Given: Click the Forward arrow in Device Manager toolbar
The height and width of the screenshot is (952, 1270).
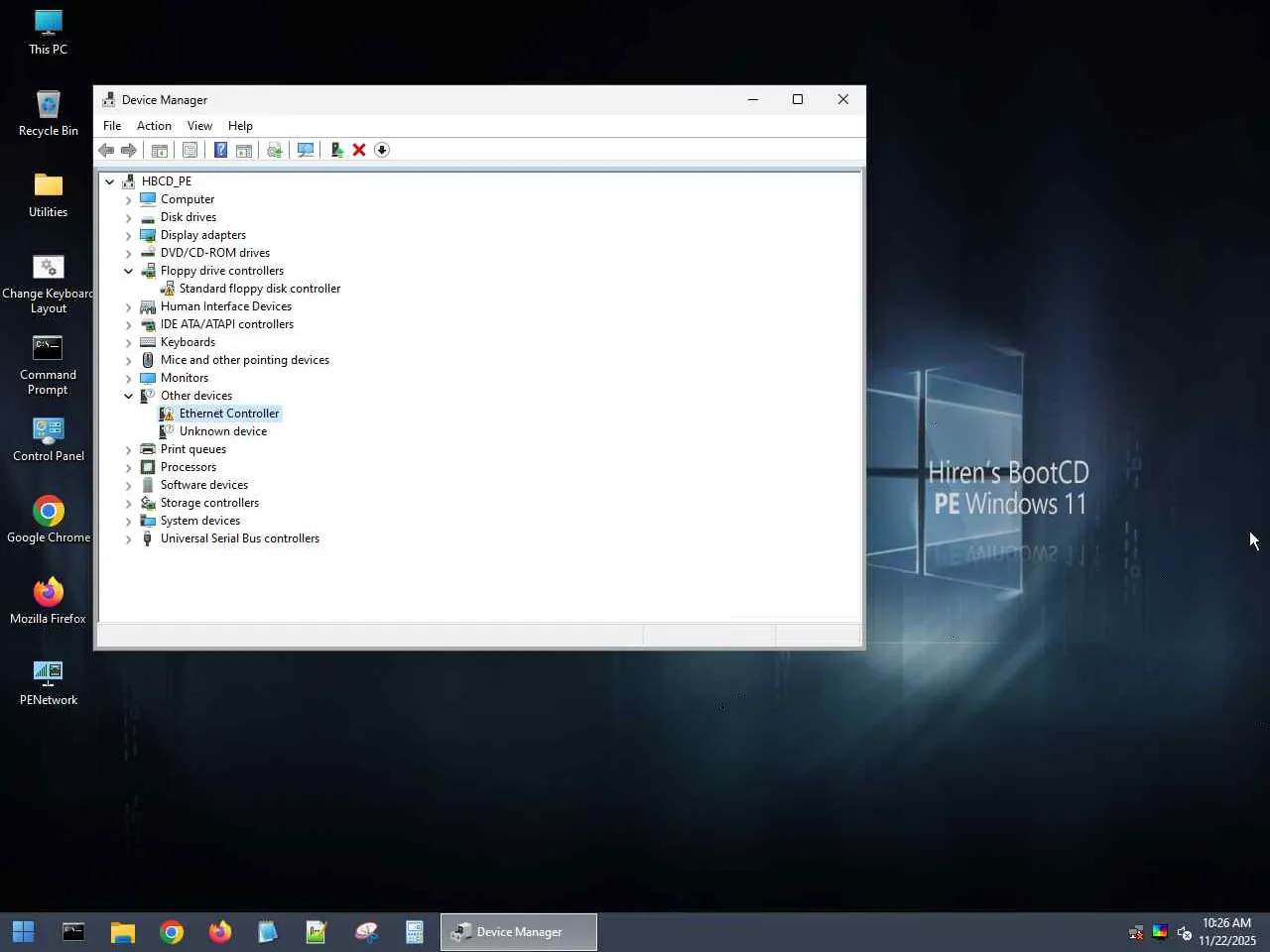Looking at the screenshot, I should click(x=129, y=150).
